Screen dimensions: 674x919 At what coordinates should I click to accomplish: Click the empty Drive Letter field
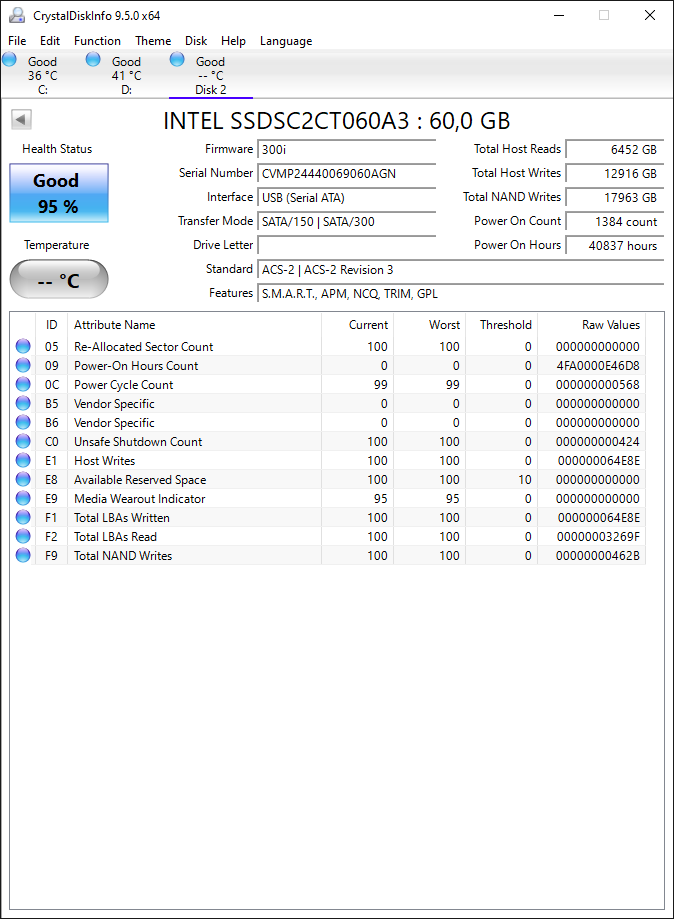click(346, 246)
